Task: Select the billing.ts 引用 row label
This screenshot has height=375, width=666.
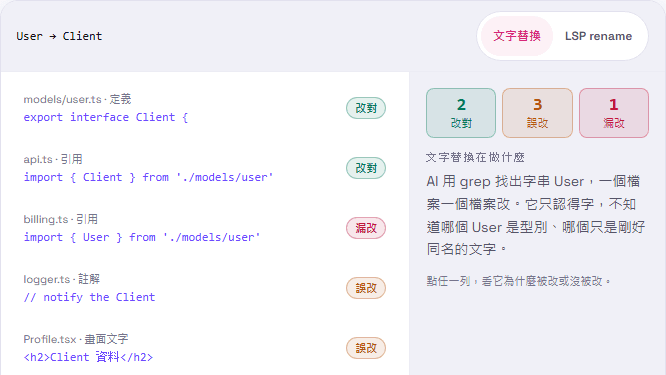Action: coord(61,219)
